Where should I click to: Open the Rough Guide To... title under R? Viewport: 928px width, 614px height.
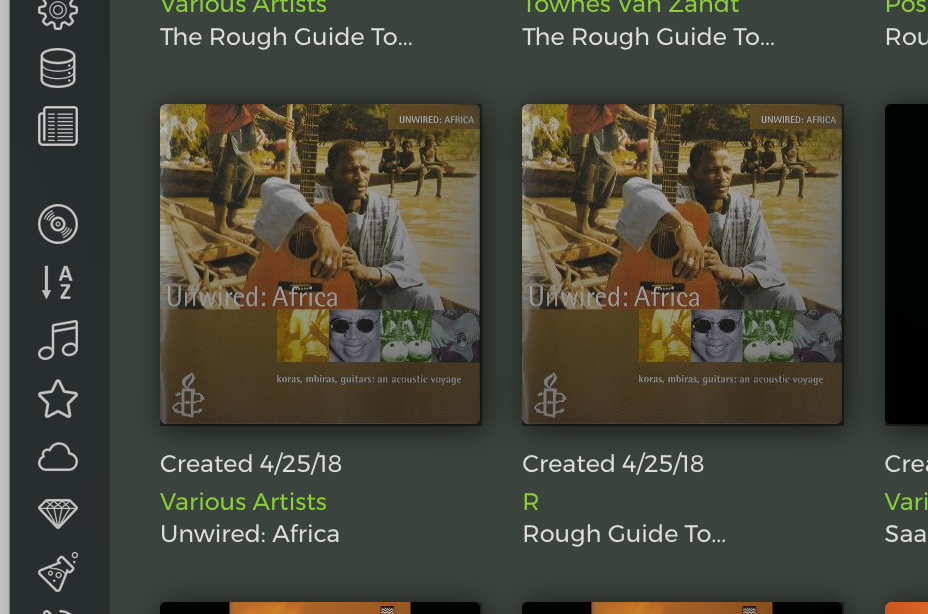coord(624,533)
